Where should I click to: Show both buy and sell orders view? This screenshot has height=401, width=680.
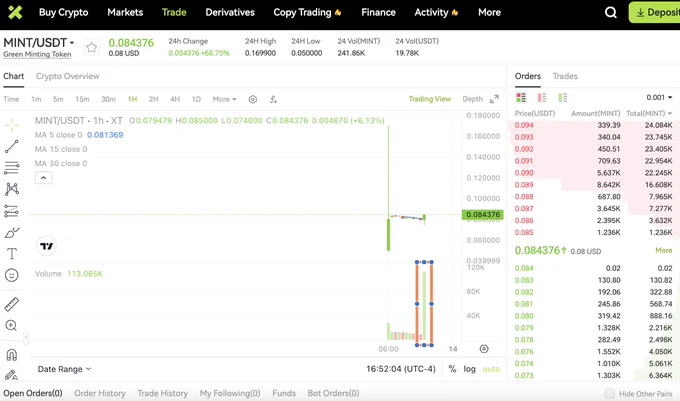[521, 98]
